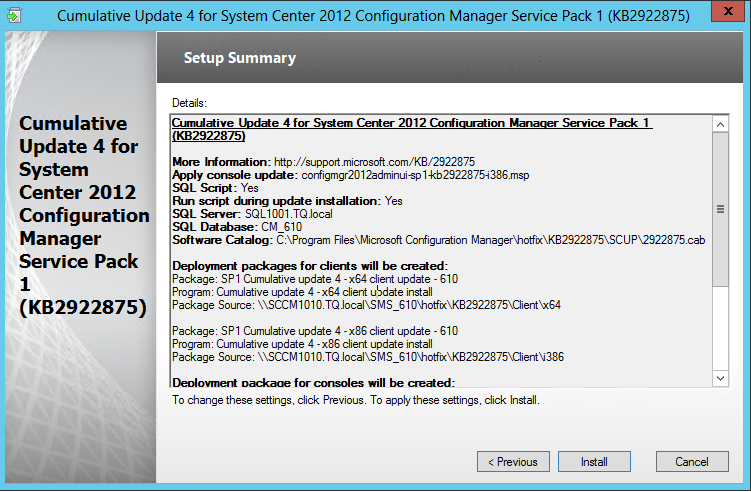
Task: Click the support.microsoft.com KB URL text
Action: point(374,161)
